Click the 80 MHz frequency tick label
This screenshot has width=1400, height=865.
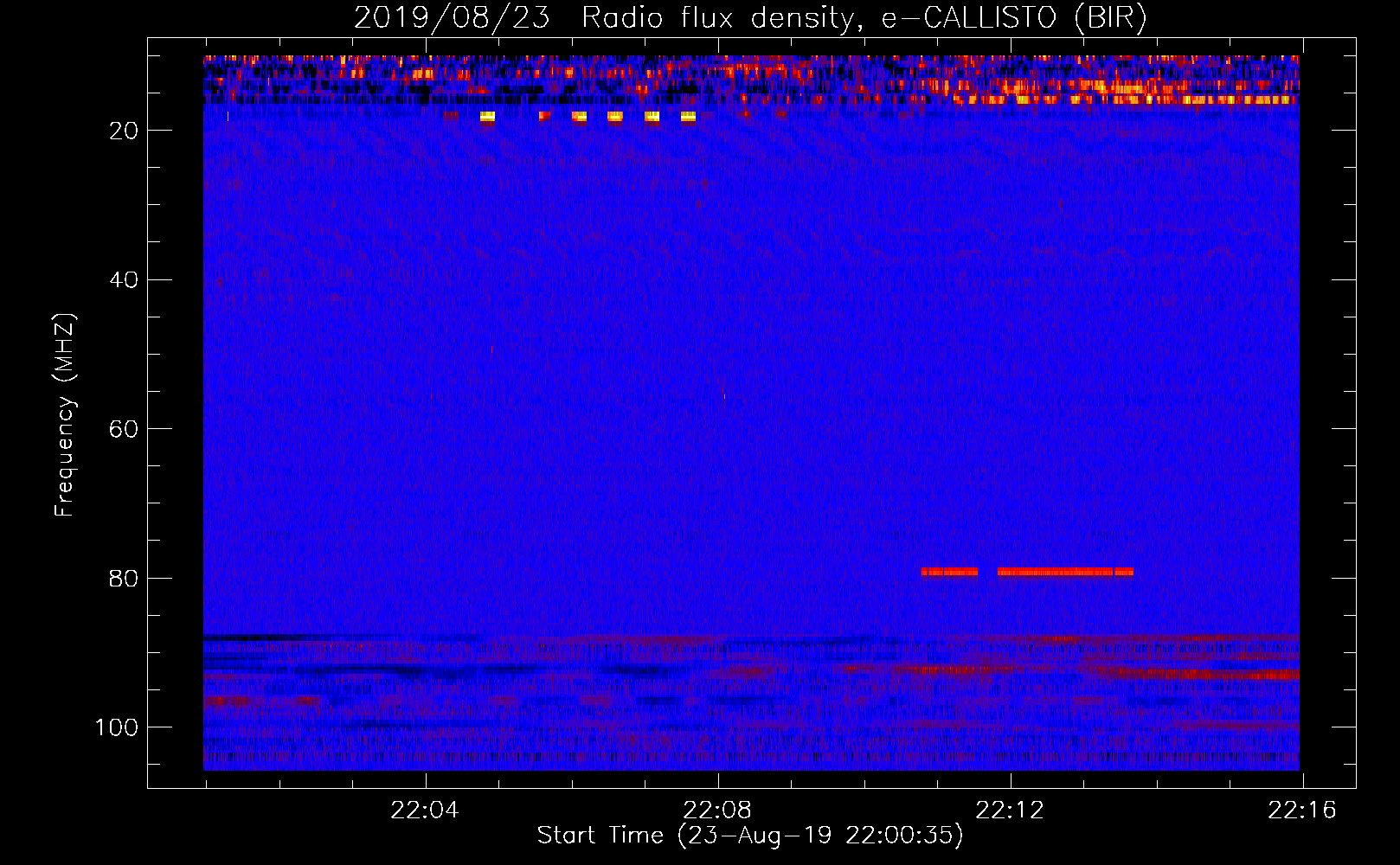tap(124, 579)
